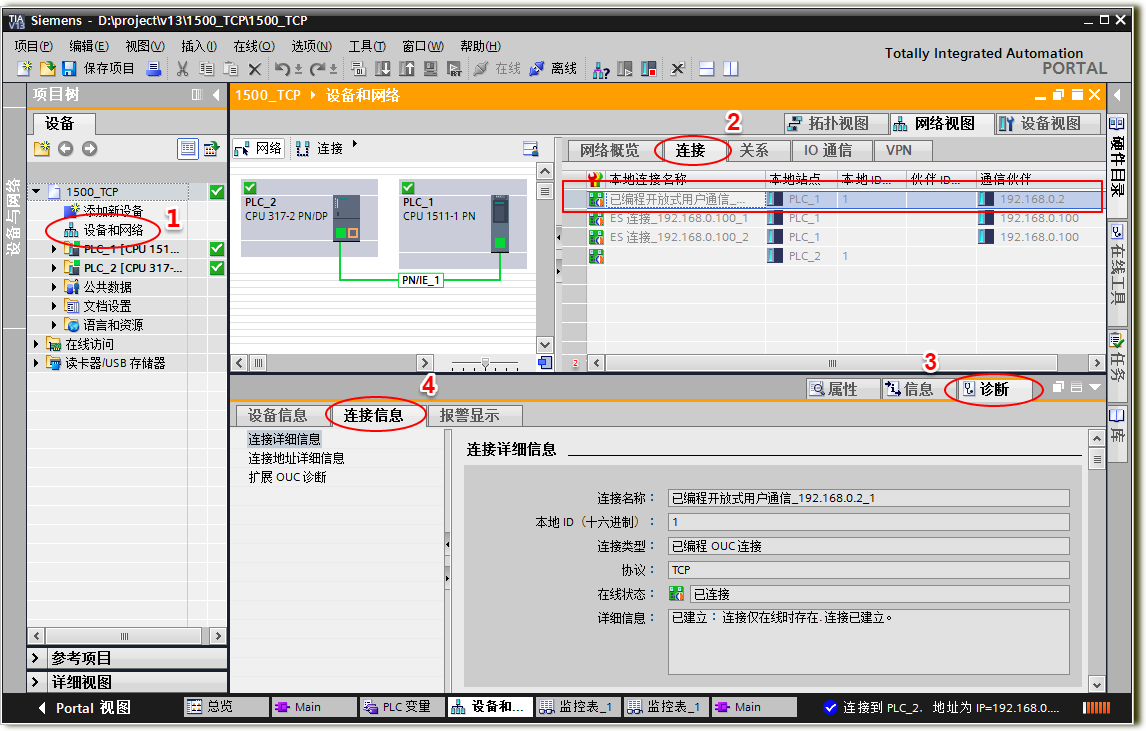Viewport: 1146px width, 731px height.
Task: Open 扩展 OUC 诊断 section
Action: tap(287, 477)
